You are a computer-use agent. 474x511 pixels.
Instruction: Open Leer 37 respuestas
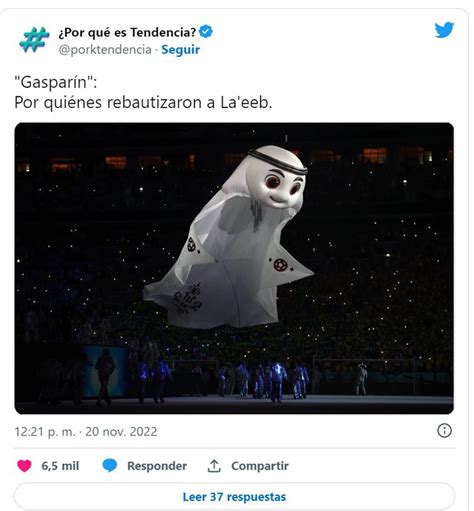pos(234,497)
